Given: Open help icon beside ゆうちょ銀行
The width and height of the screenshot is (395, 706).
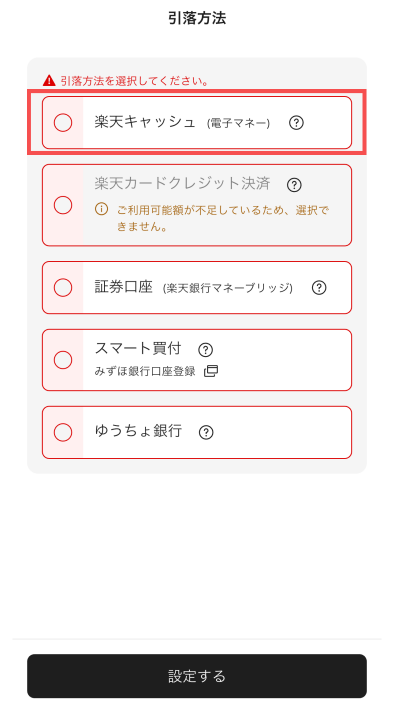Looking at the screenshot, I should 206,433.
